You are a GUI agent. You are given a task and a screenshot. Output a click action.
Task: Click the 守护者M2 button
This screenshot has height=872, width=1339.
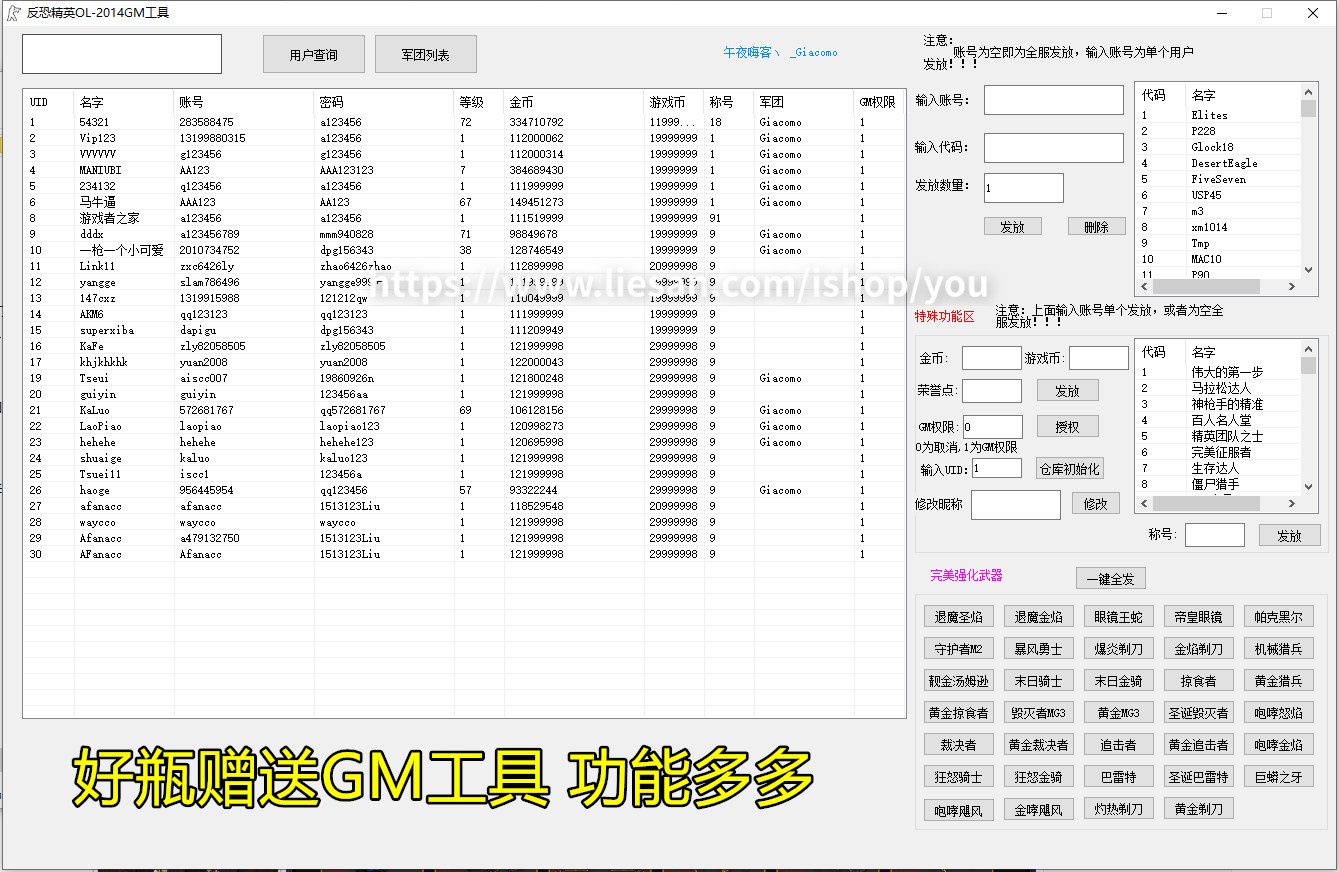pyautogui.click(x=958, y=649)
